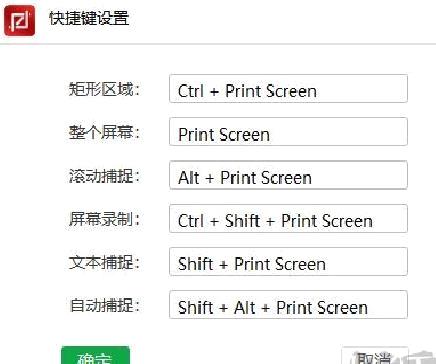Click the 文本捕捉 label

[104, 262]
